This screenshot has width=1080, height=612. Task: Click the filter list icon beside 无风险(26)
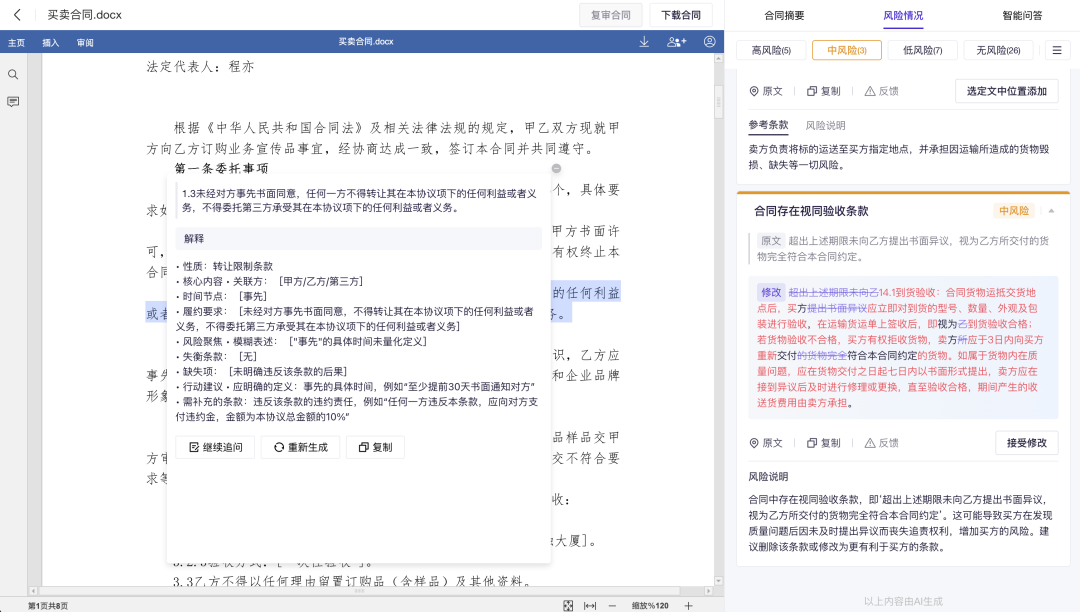point(1057,50)
